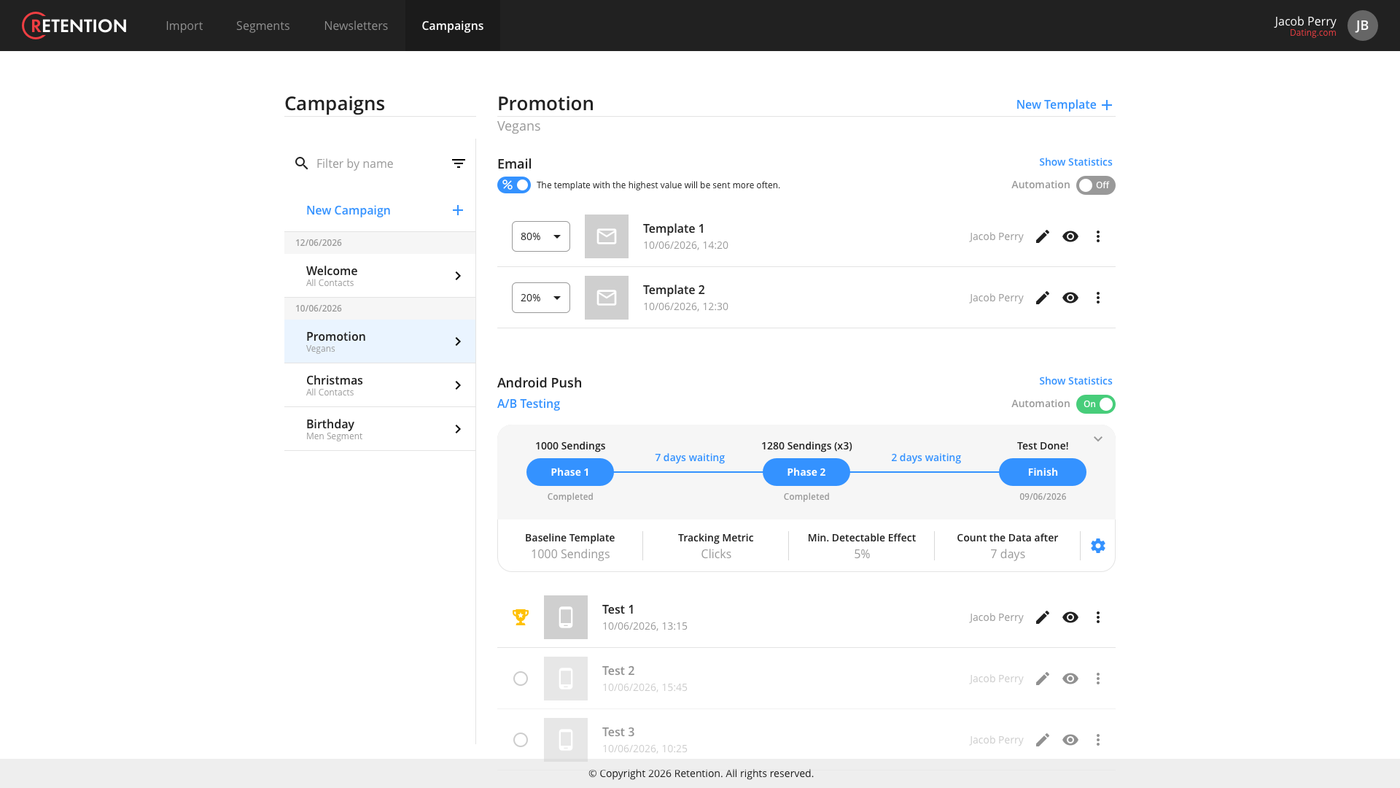Edit Test 1 with the pencil icon
Viewport: 1400px width, 788px height.
tap(1042, 618)
